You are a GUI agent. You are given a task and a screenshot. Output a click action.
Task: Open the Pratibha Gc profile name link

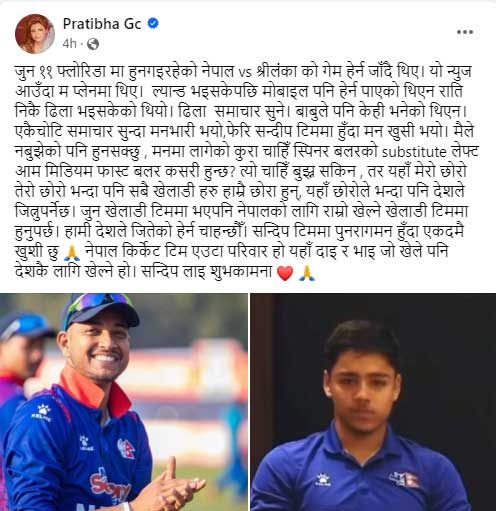pos(102,24)
